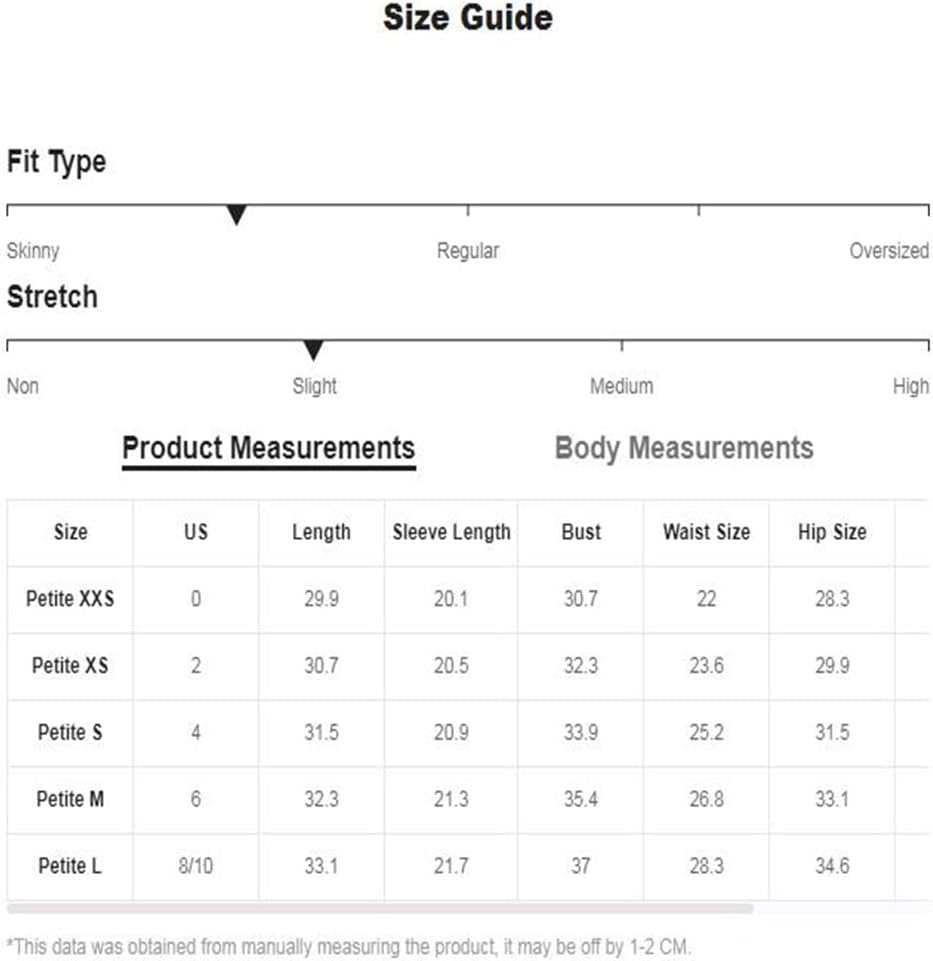Click the Petite XXS size row
The image size is (933, 961).
[468, 599]
